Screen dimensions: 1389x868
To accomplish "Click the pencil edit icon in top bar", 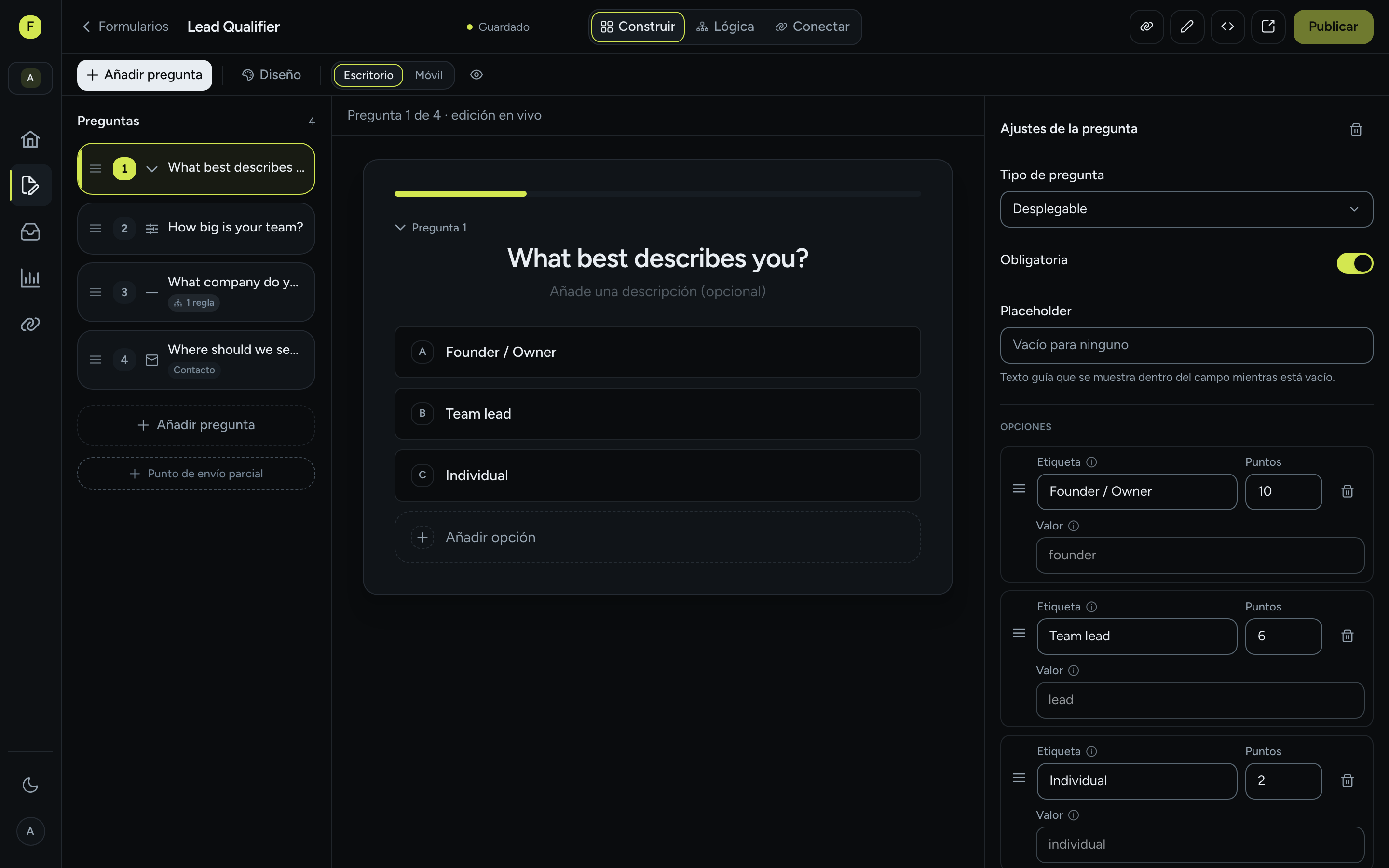I will (1186, 27).
